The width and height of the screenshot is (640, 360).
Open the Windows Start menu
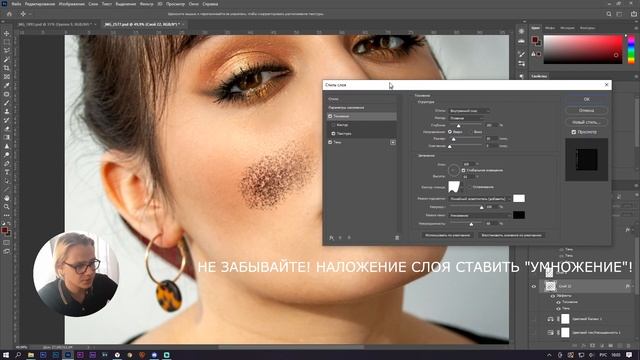[6, 355]
